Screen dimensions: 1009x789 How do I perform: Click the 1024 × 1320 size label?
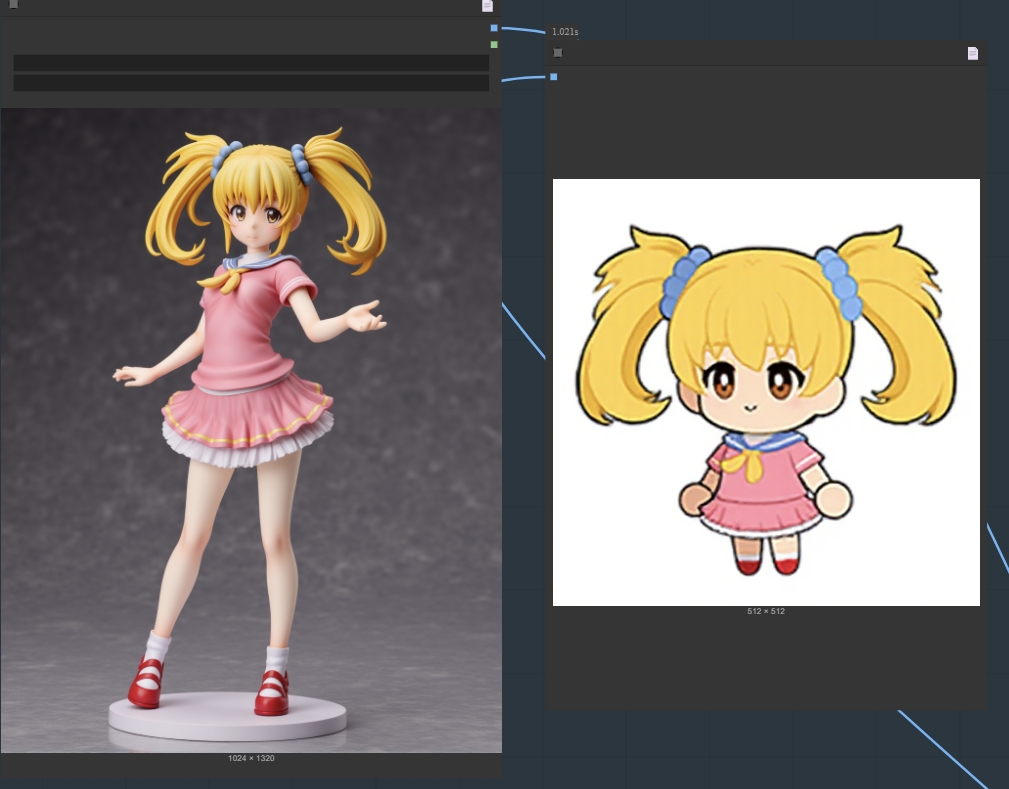251,758
